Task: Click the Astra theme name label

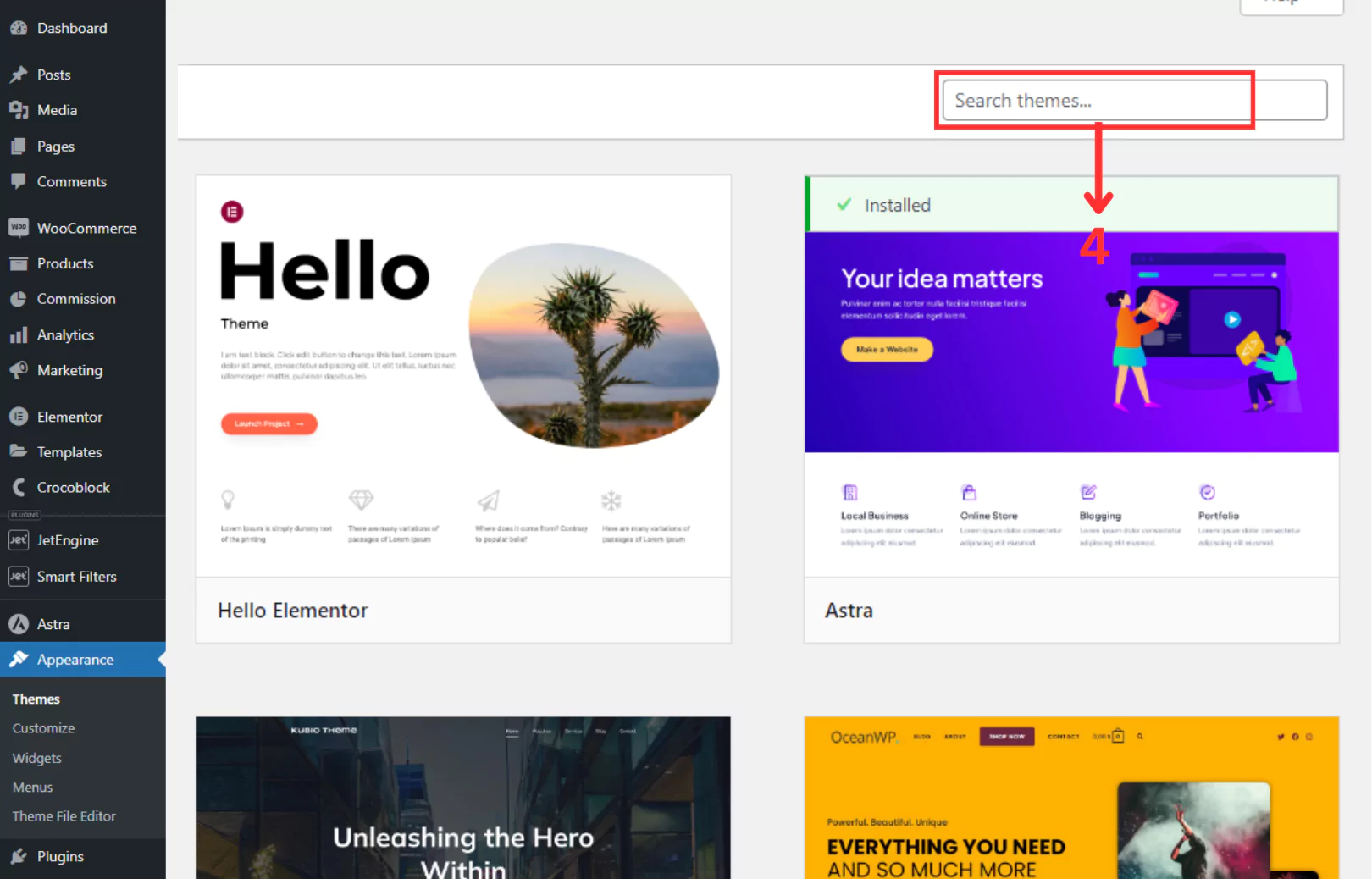Action: [849, 611]
